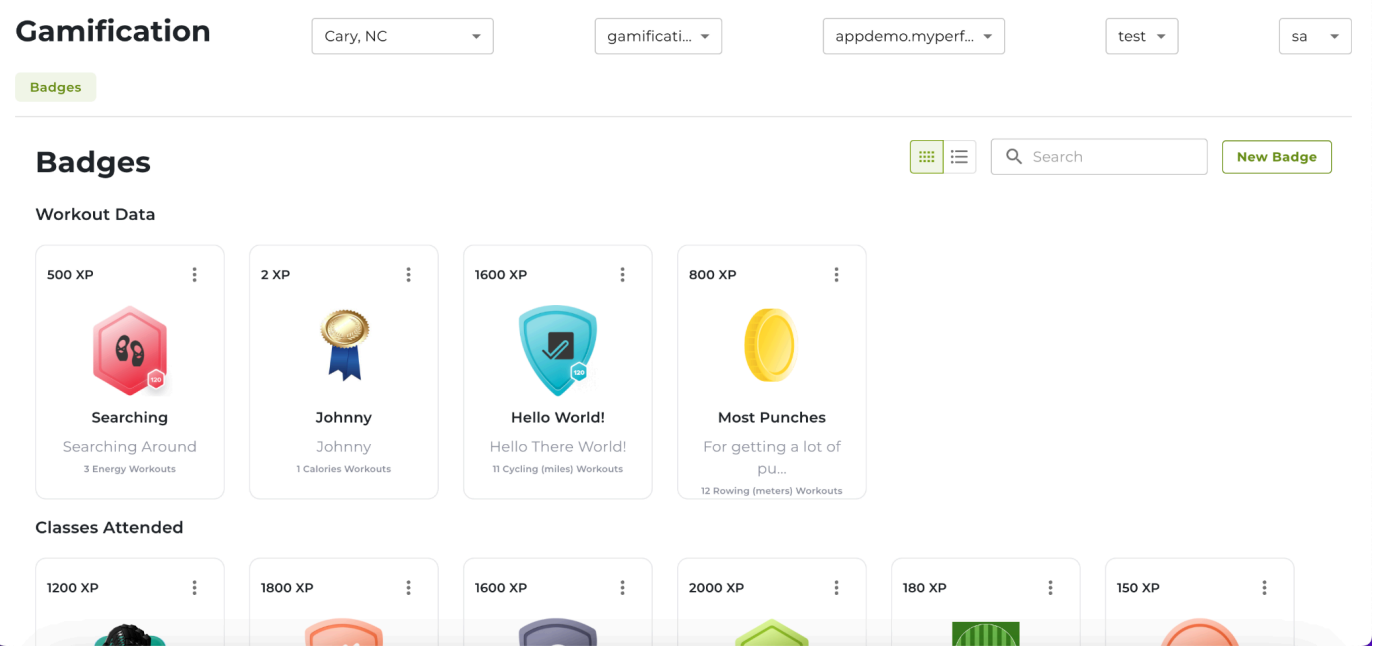1390x660 pixels.
Task: Click the Most Punches badge title
Action: tap(772, 418)
